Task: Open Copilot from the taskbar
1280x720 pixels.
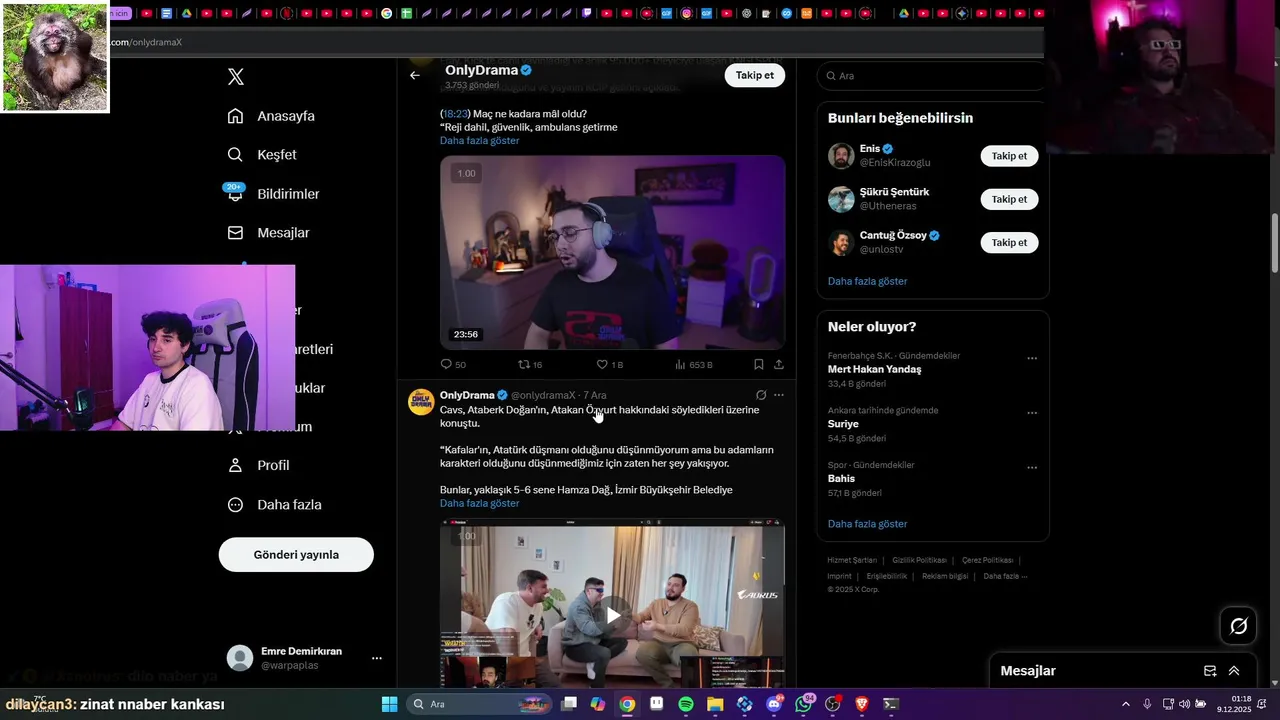Action: [x=598, y=704]
